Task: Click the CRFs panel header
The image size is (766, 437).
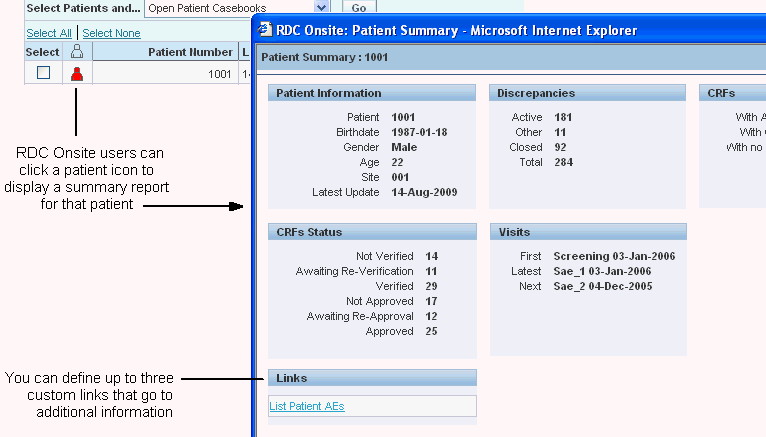Action: coord(733,93)
